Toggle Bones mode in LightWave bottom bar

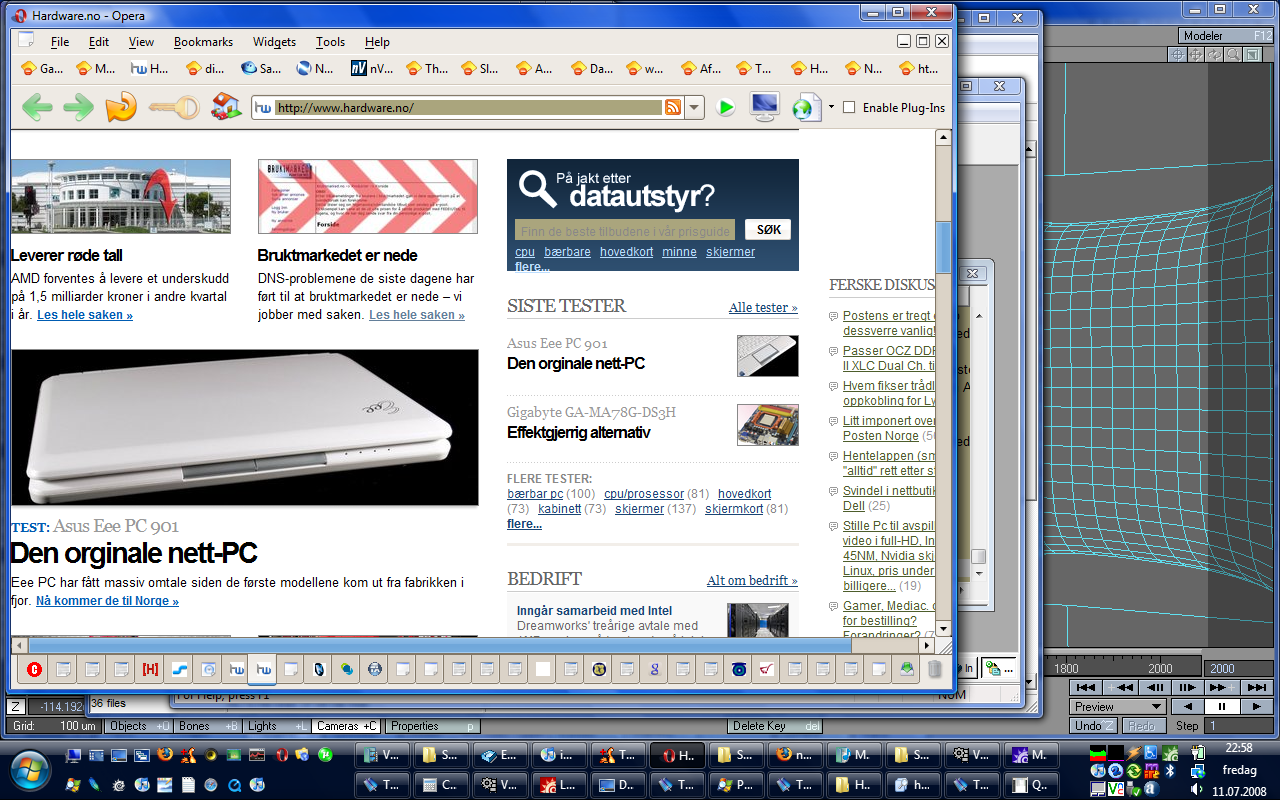[x=209, y=726]
